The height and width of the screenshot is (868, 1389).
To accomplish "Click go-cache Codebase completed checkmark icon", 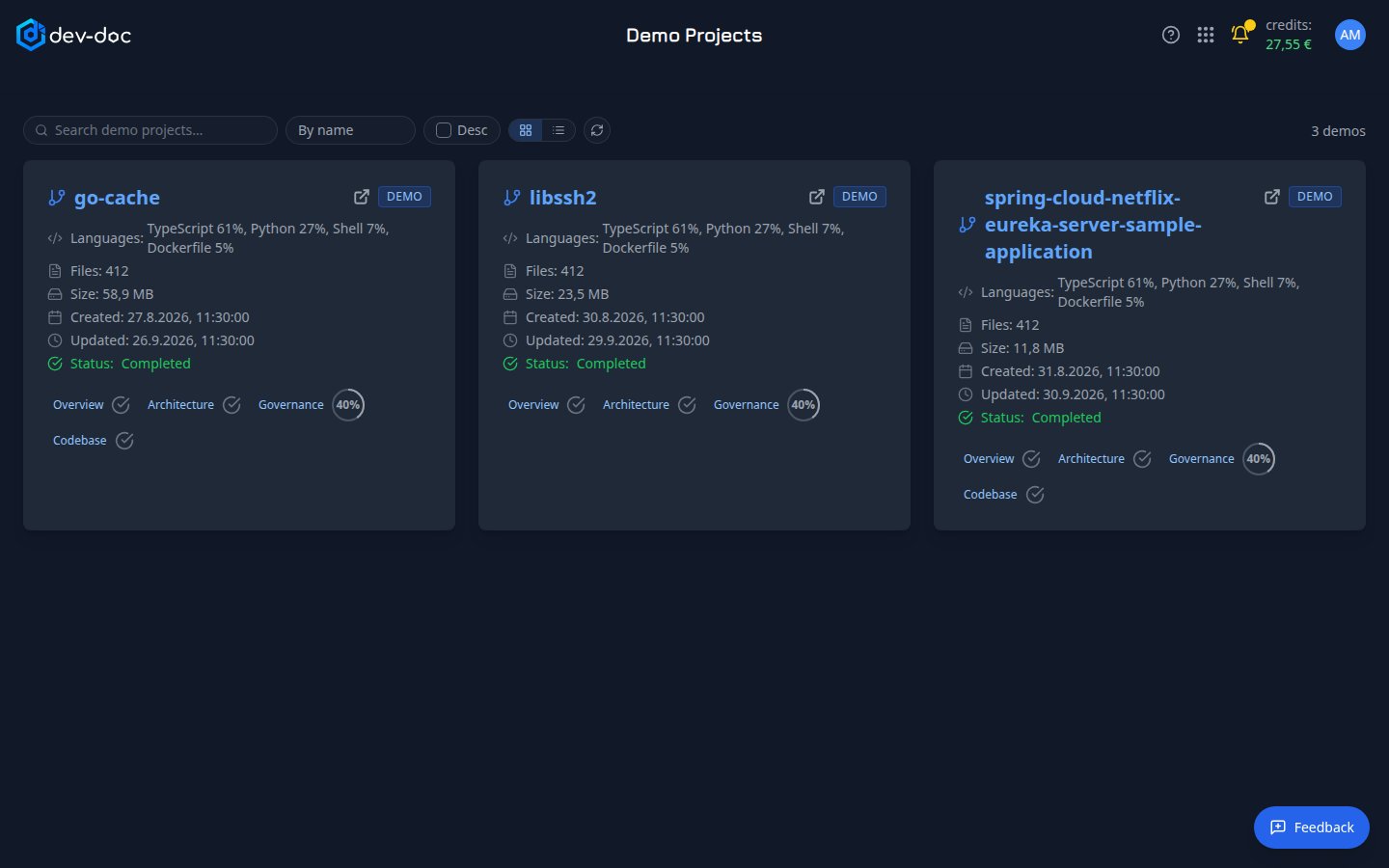I will coord(124,441).
